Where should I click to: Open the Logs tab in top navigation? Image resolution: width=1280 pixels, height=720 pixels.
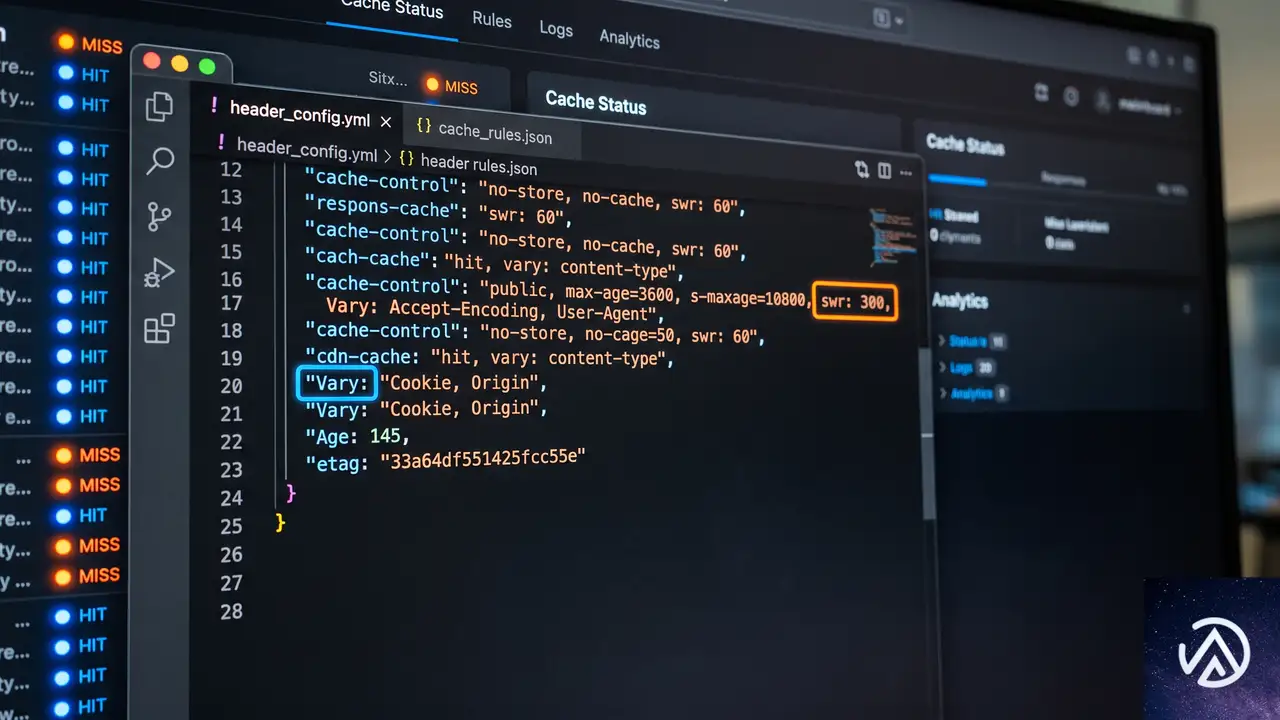tap(556, 28)
